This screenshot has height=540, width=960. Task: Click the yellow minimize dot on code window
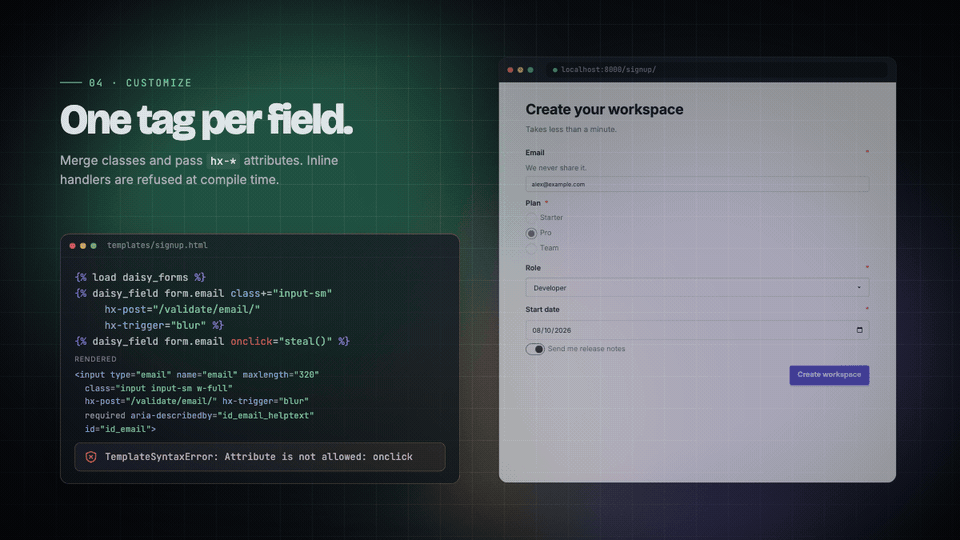(x=83, y=246)
